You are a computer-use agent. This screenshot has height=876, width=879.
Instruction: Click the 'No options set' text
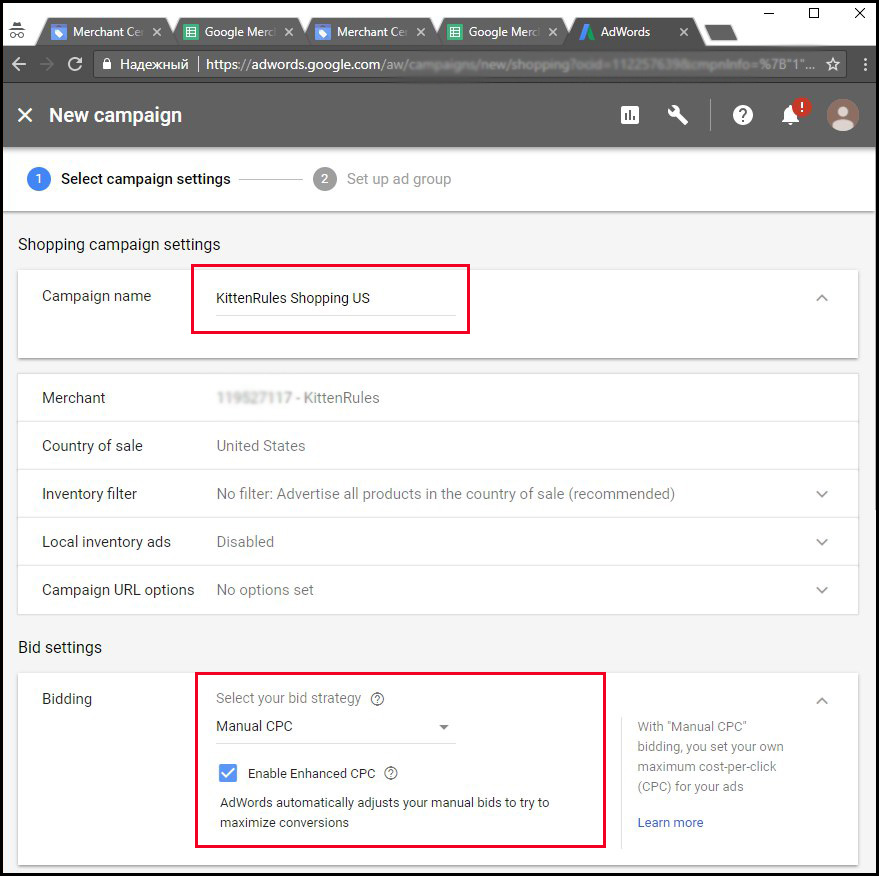(x=265, y=590)
